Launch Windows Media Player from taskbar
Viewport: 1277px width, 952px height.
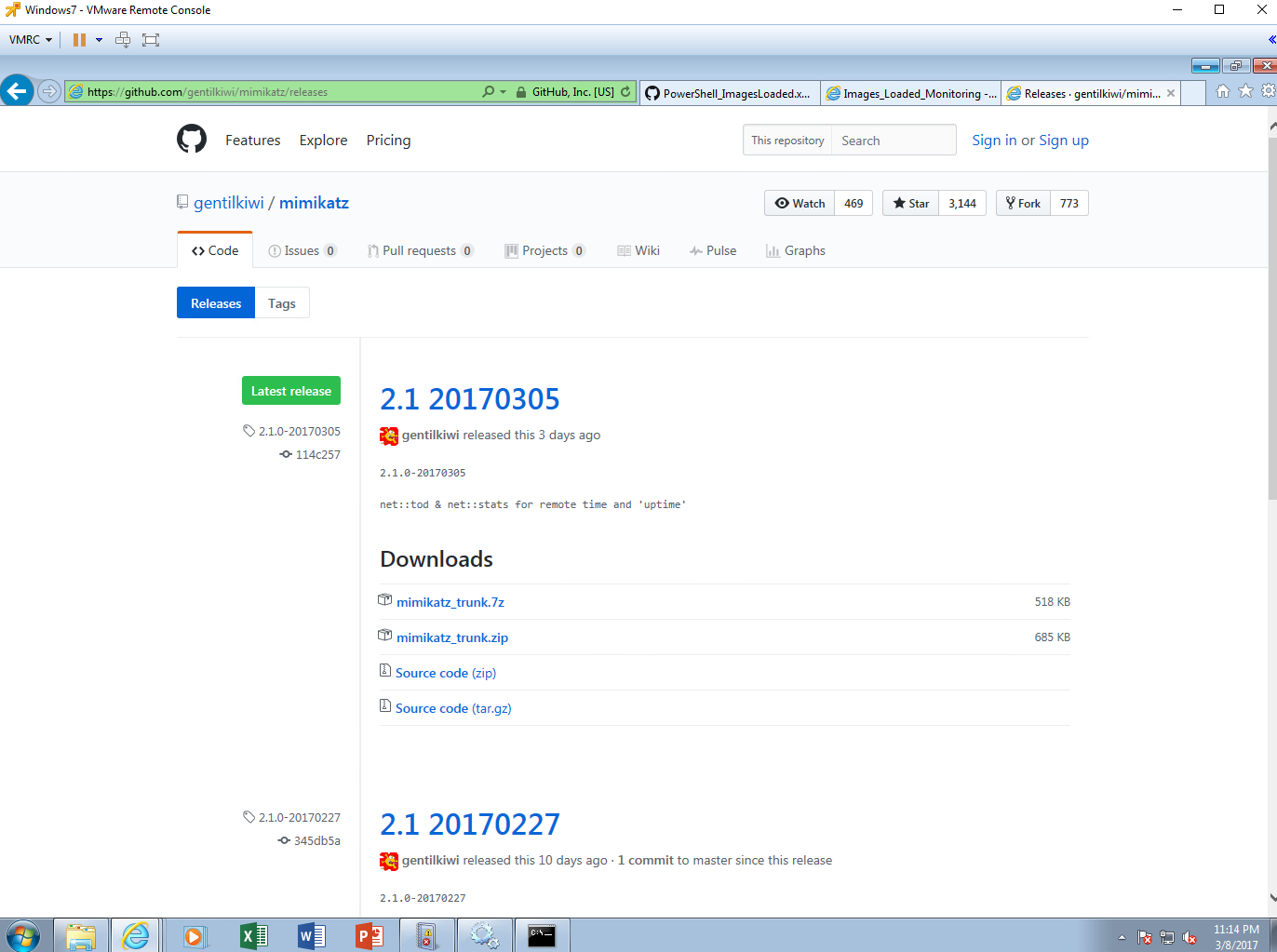click(195, 935)
